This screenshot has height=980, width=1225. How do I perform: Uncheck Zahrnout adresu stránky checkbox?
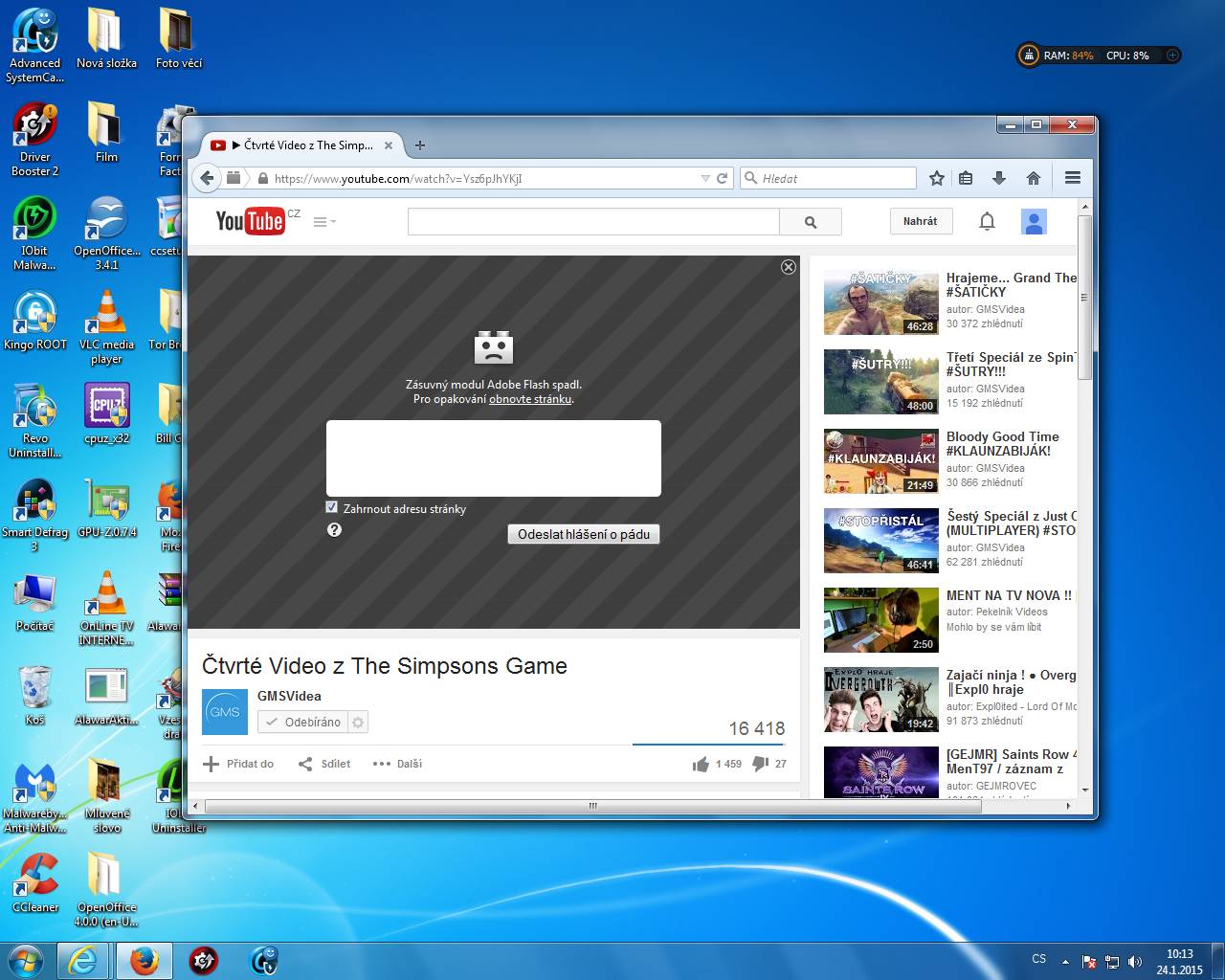[332, 507]
